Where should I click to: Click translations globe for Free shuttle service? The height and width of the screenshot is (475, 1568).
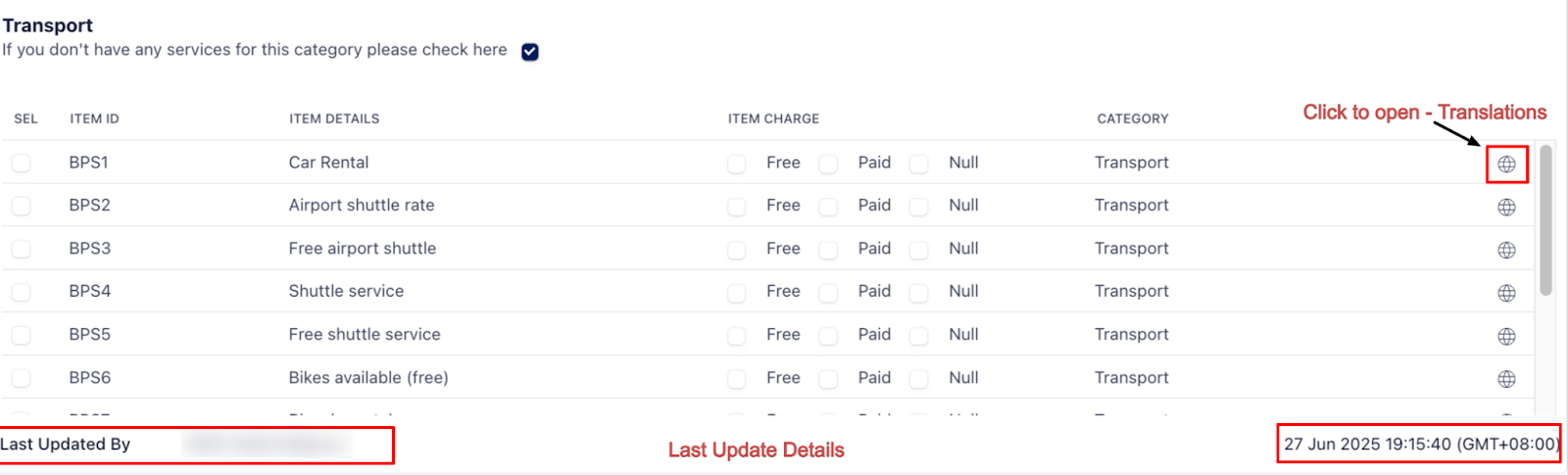tap(1506, 336)
